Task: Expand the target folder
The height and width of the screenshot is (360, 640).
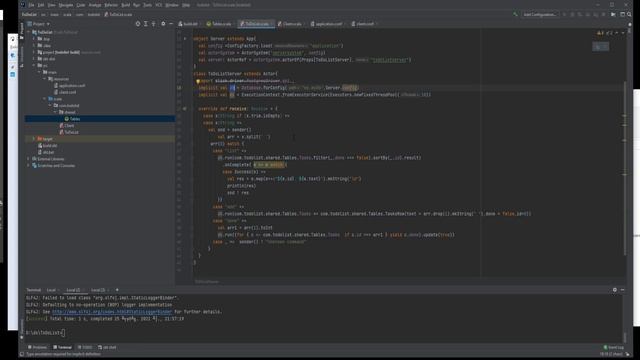Action: click(34, 139)
